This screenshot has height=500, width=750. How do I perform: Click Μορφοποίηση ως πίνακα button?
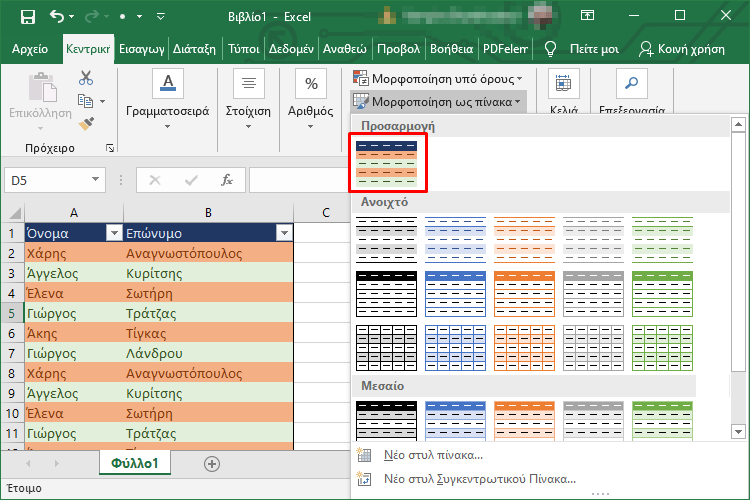[x=438, y=101]
